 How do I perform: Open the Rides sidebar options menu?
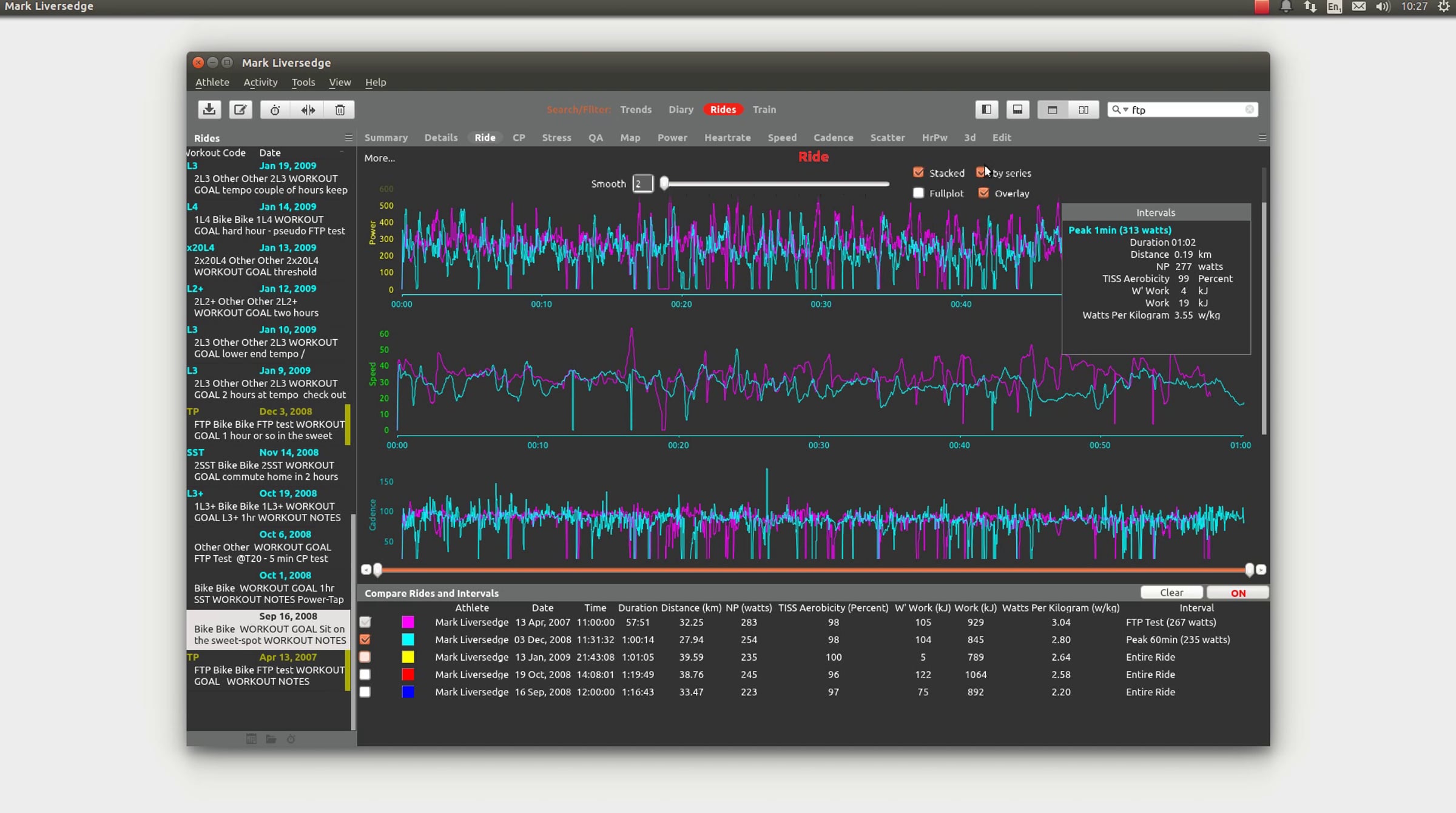[x=348, y=138]
